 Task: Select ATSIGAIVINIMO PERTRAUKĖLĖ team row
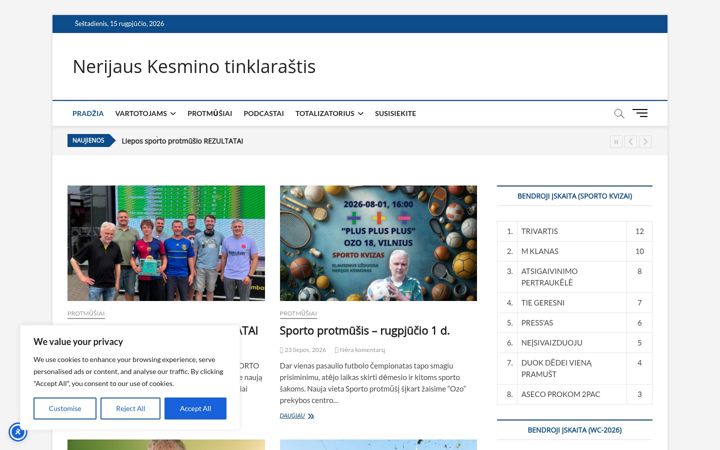[x=574, y=277]
